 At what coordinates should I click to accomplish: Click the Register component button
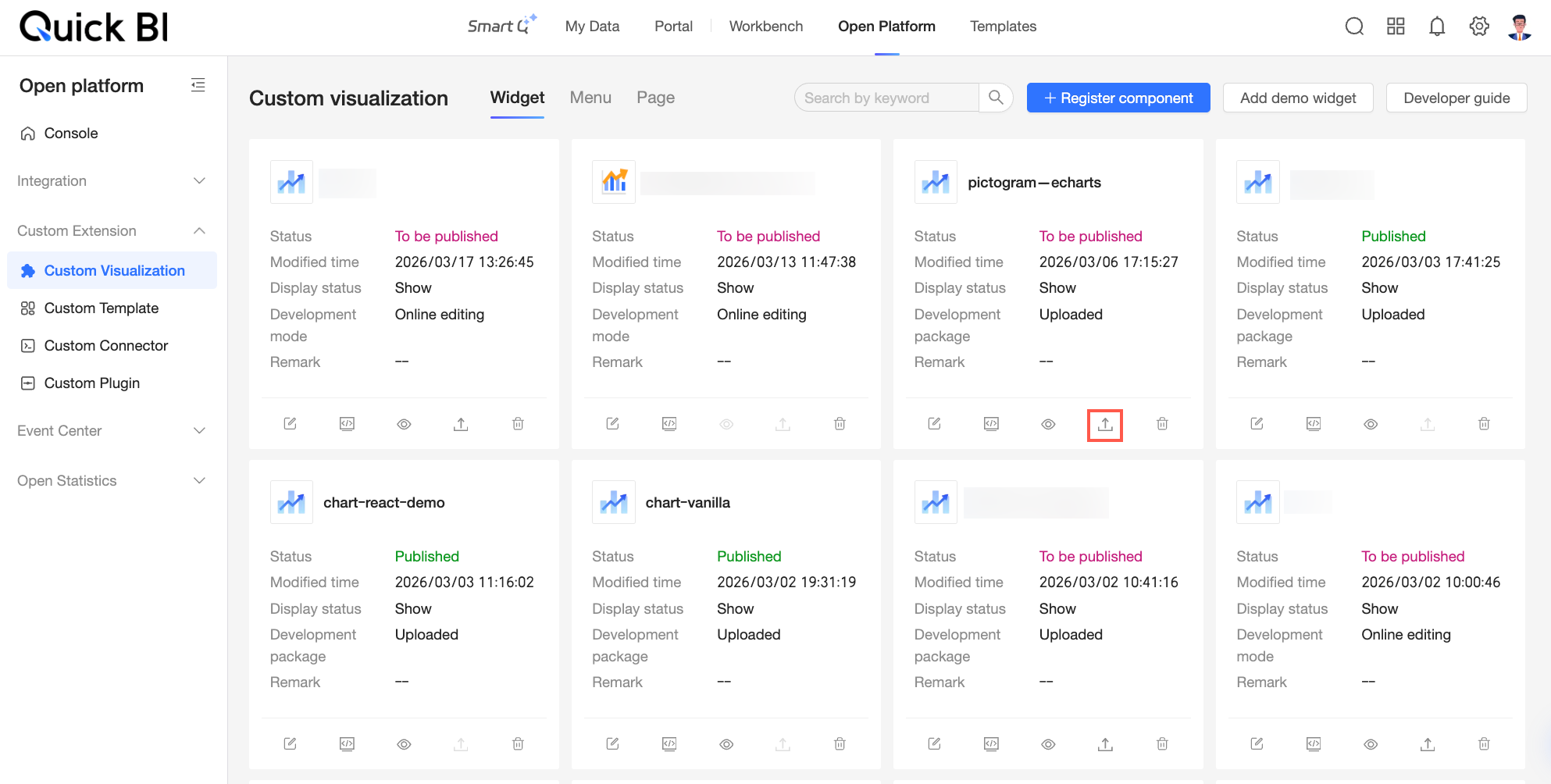[1118, 98]
